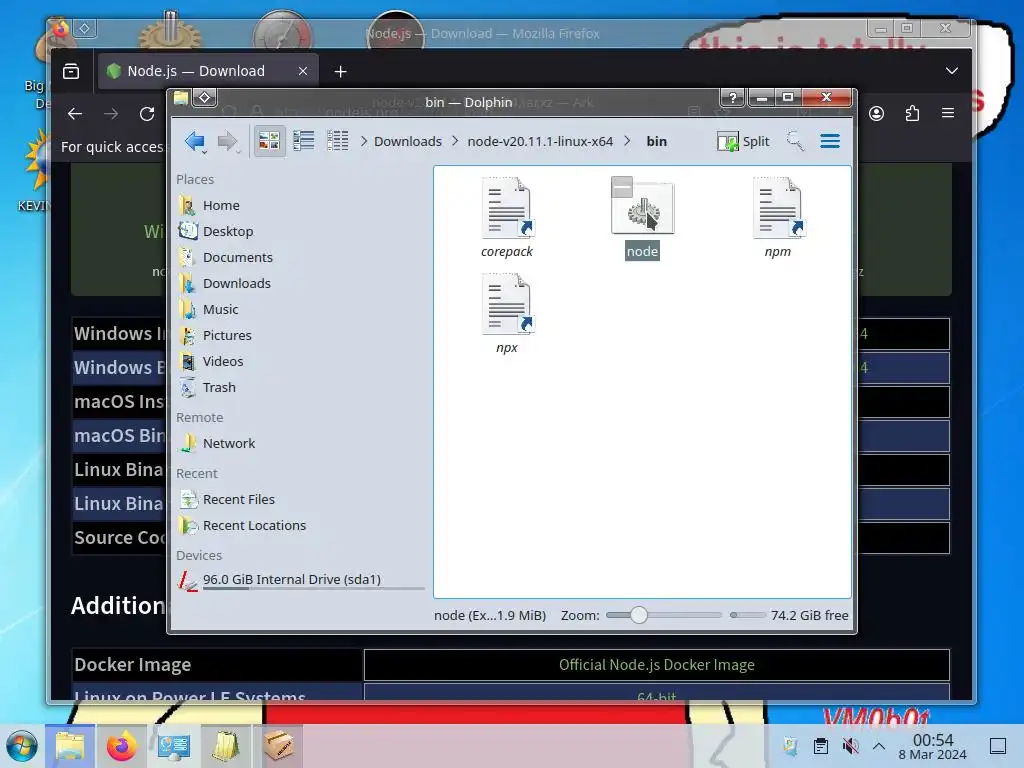
Task: Open Official Node.js Docker Image link
Action: [656, 665]
